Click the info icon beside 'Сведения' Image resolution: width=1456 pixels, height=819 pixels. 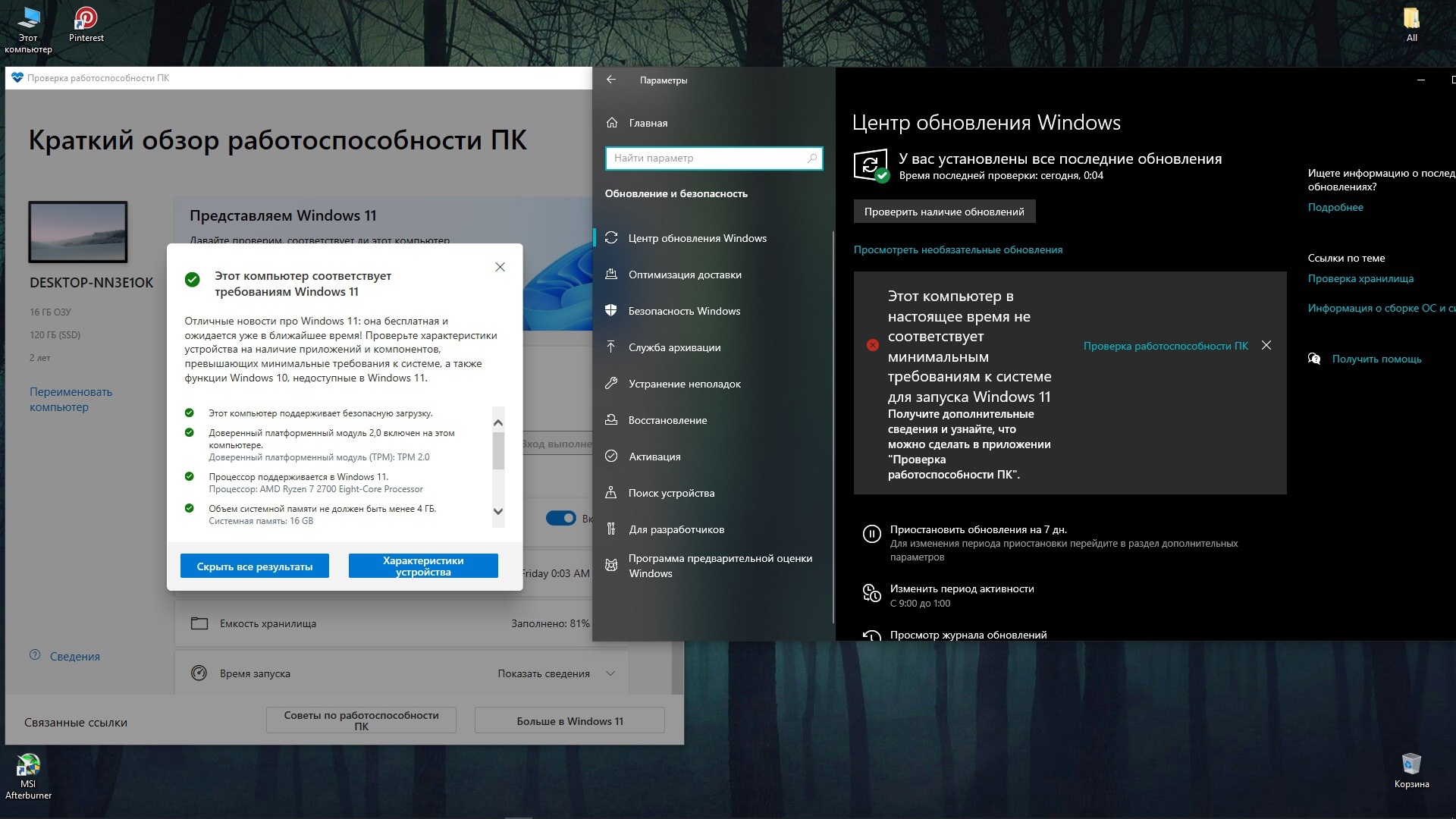[35, 655]
